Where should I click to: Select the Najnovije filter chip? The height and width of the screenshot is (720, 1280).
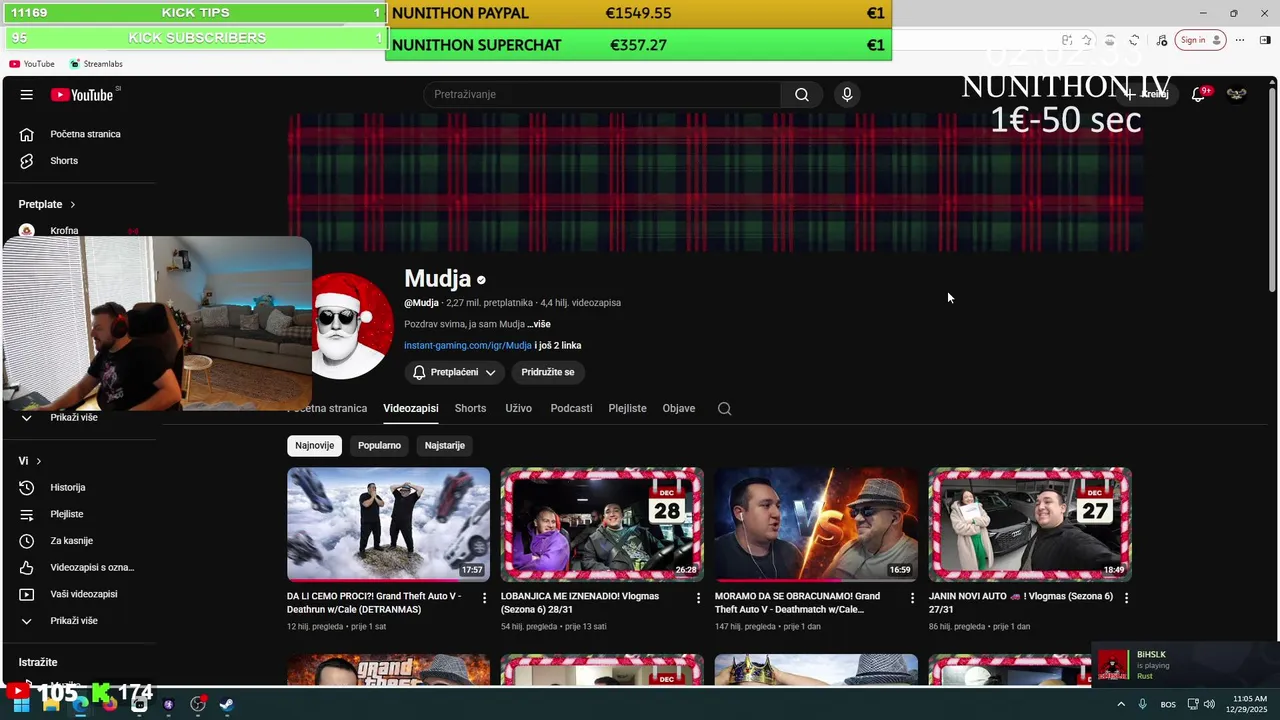point(314,445)
